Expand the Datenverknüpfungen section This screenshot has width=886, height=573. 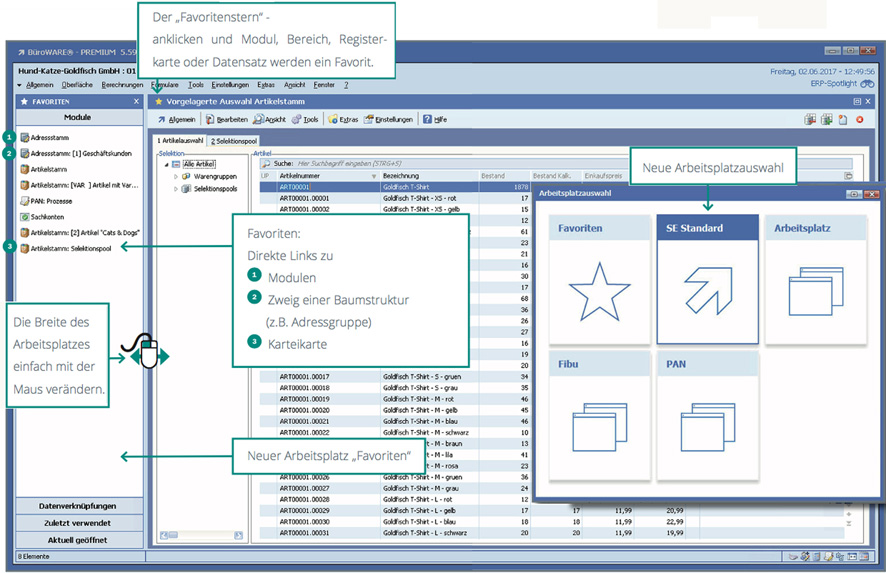click(x=79, y=505)
